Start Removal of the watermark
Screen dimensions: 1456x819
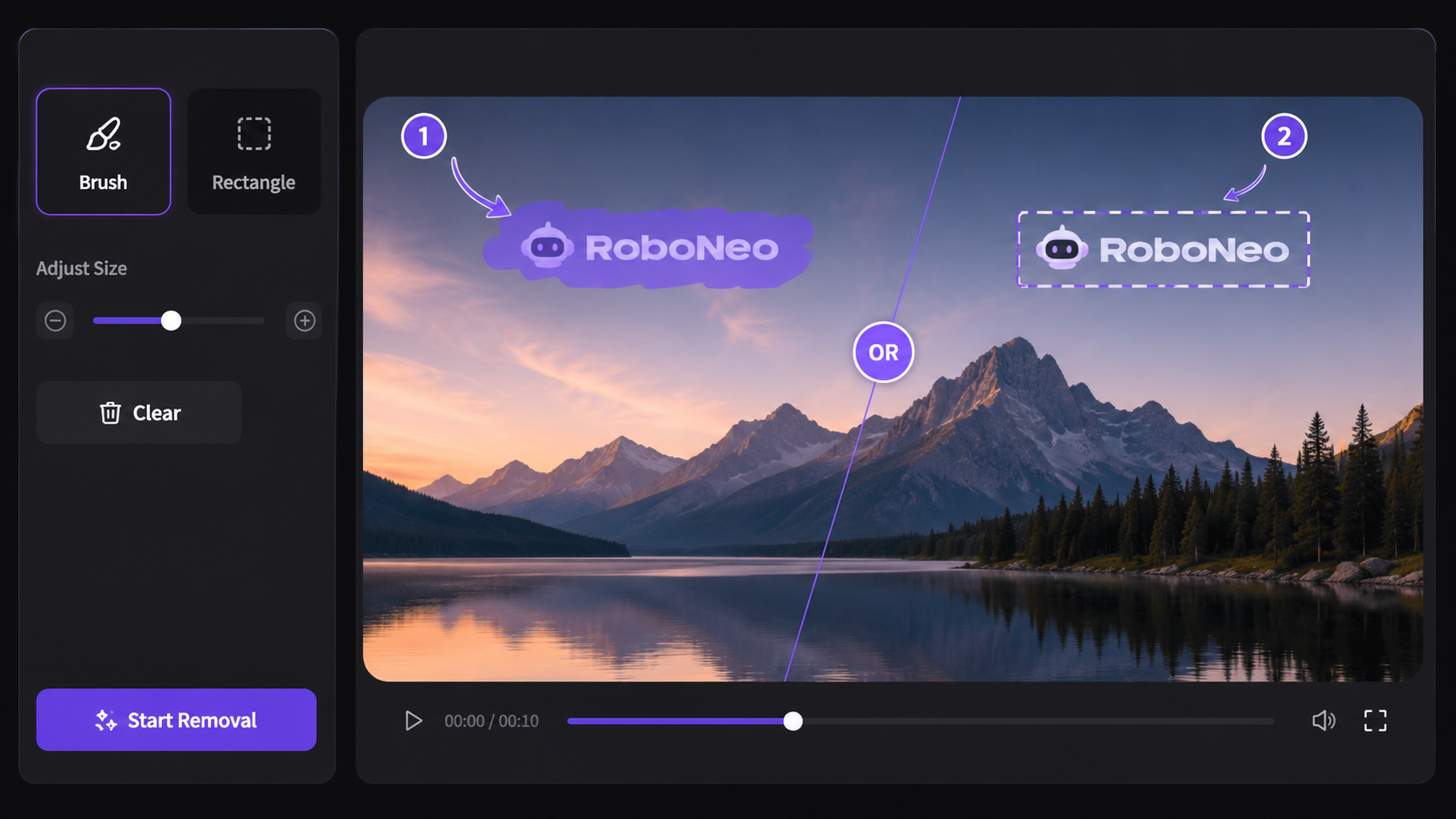click(x=176, y=720)
